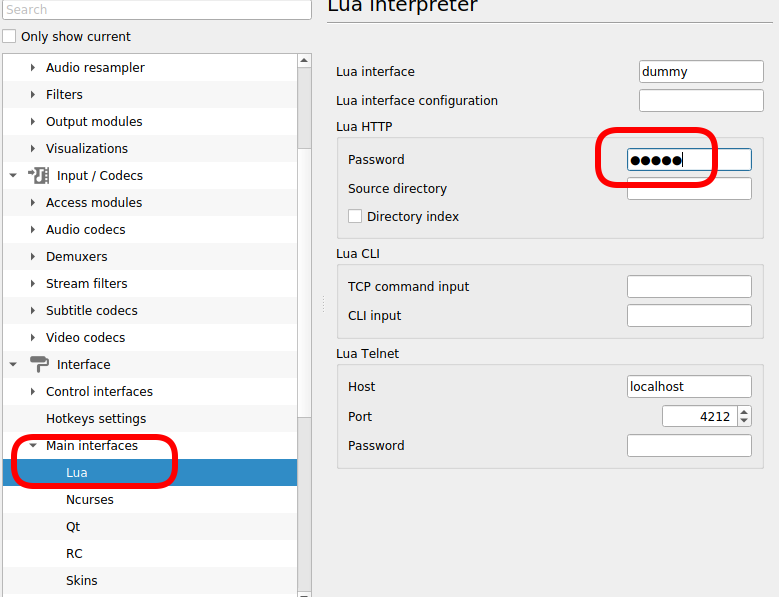Focus the Lua interface text field
Screen dimensions: 779x597
tap(701, 72)
